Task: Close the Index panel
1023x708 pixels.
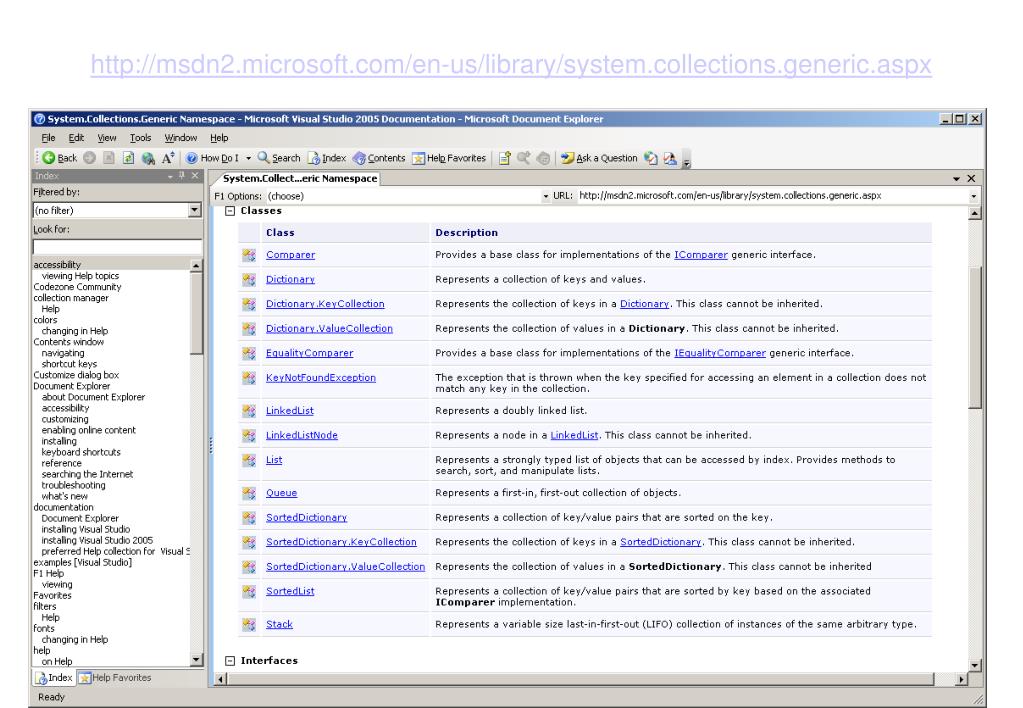Action: [194, 176]
